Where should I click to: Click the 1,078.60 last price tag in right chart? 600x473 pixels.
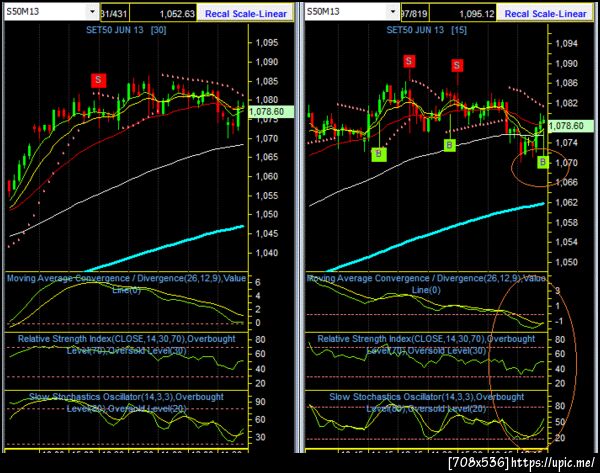click(x=571, y=126)
